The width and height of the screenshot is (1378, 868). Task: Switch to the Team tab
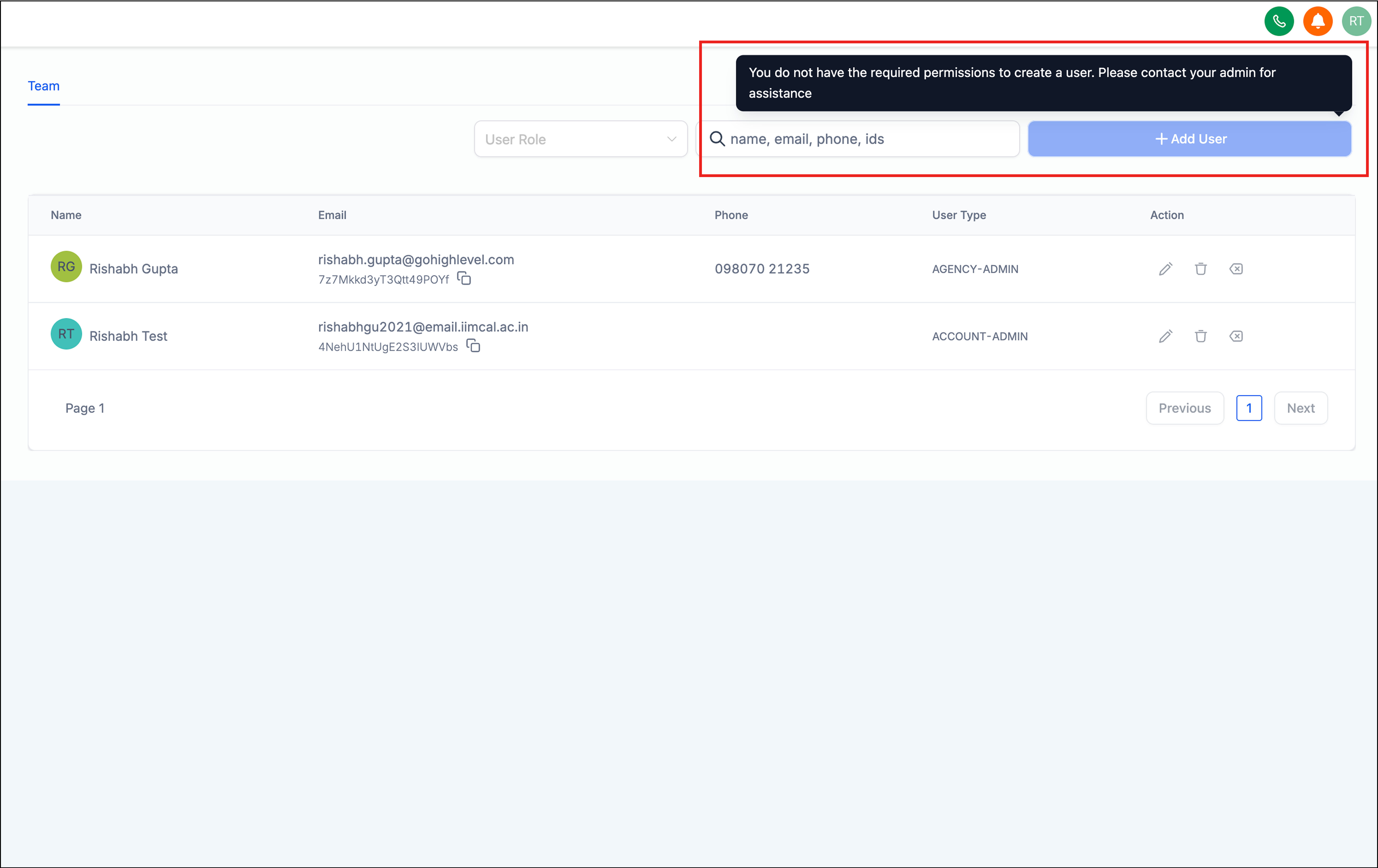click(x=44, y=86)
